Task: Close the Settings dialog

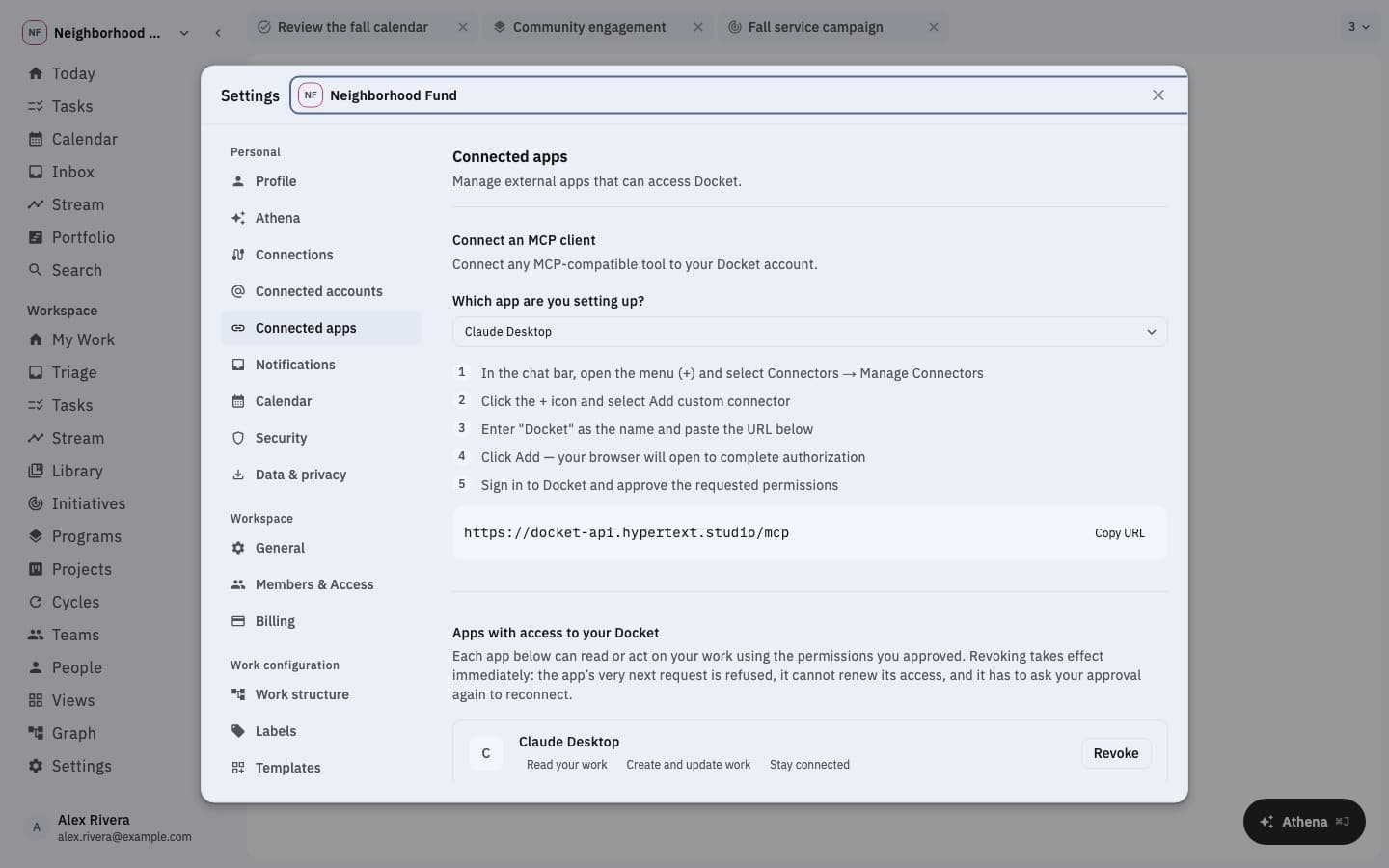Action: click(1157, 95)
